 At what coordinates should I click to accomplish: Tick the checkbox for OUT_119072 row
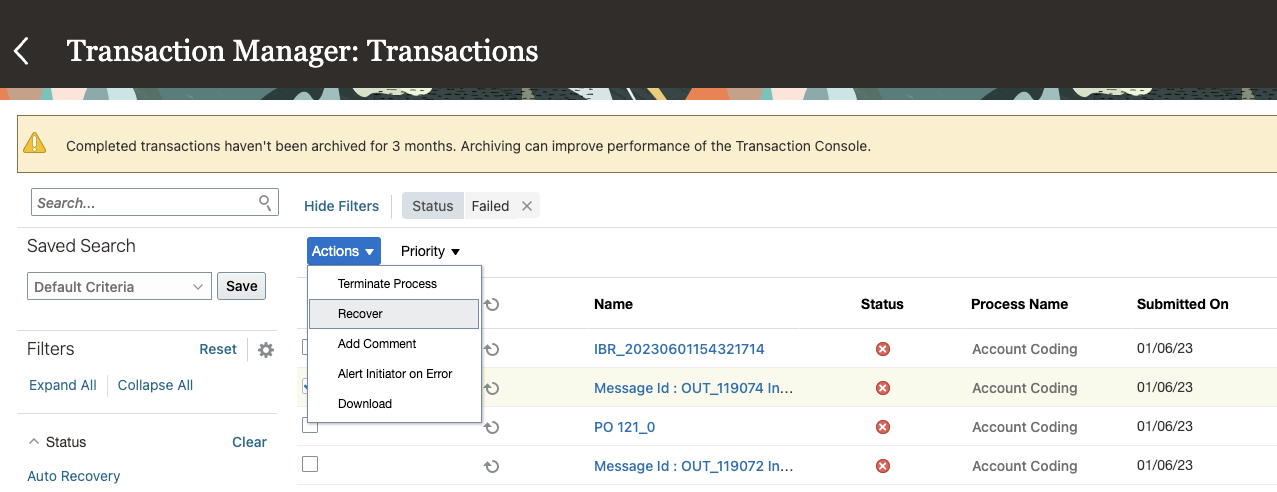[x=310, y=464]
